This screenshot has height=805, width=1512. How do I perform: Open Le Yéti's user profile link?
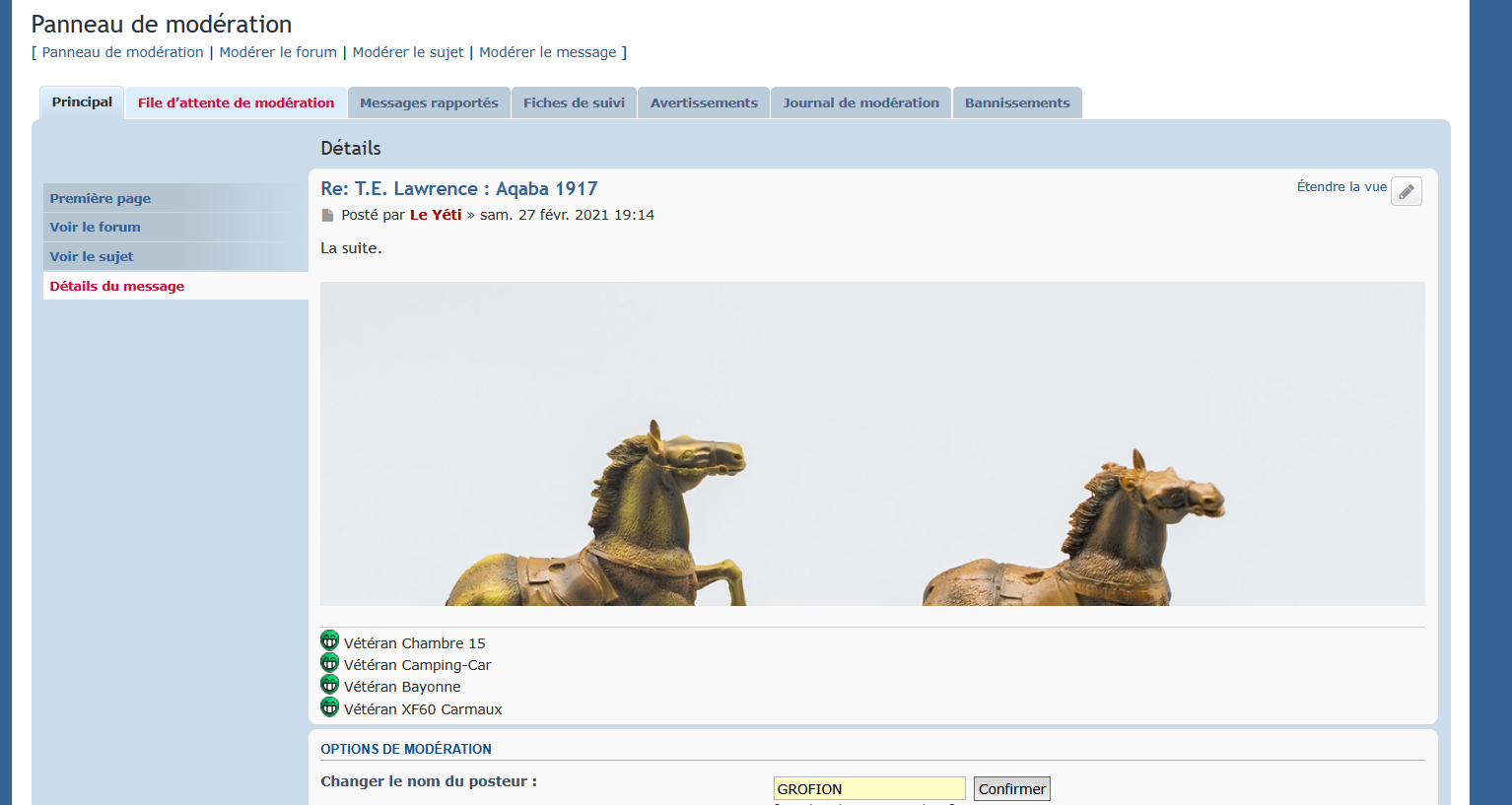pyautogui.click(x=436, y=215)
